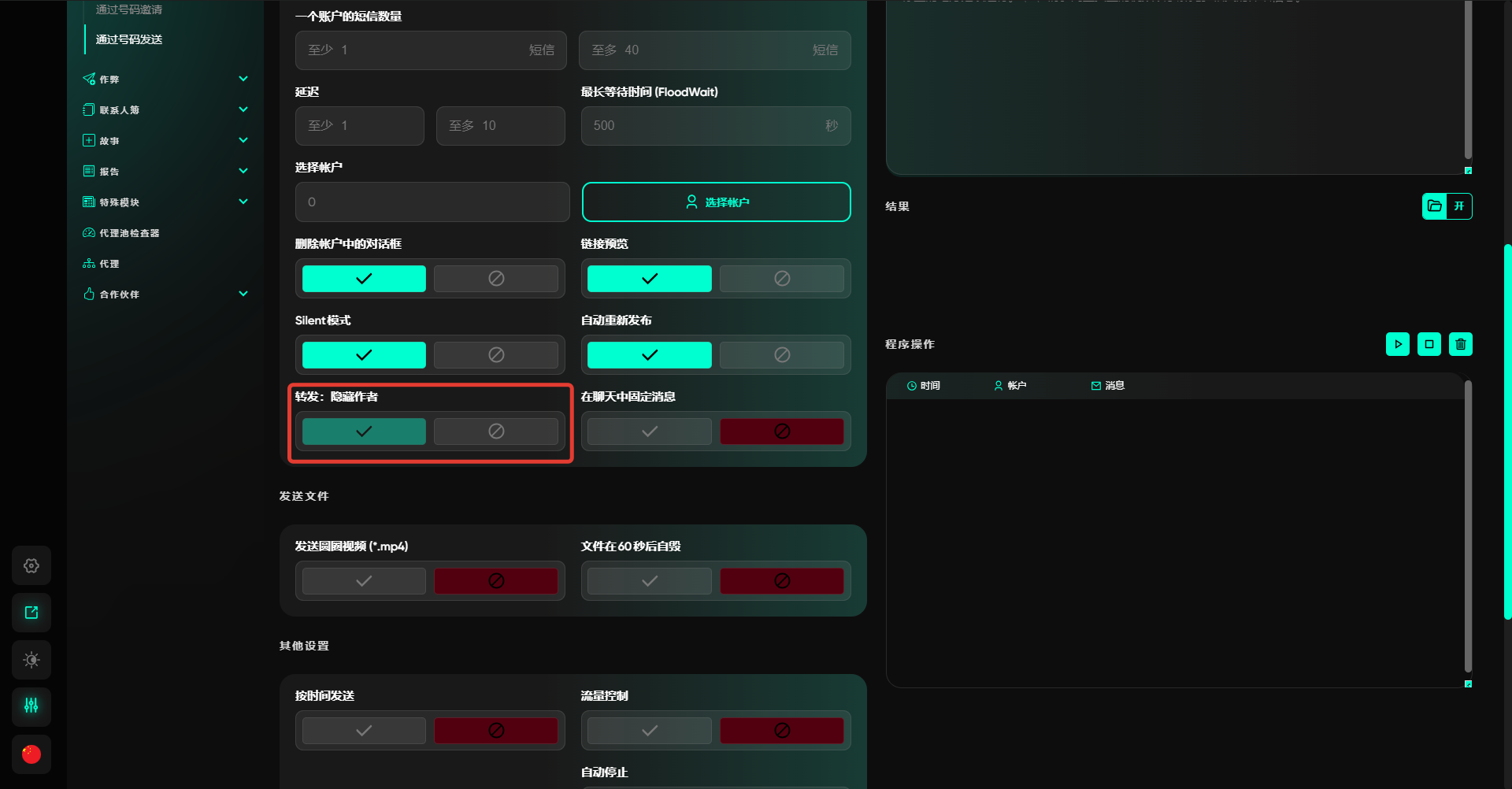This screenshot has width=1512, height=789.
Task: Enable 在聊天中固定消息 with checkmark
Action: point(649,432)
